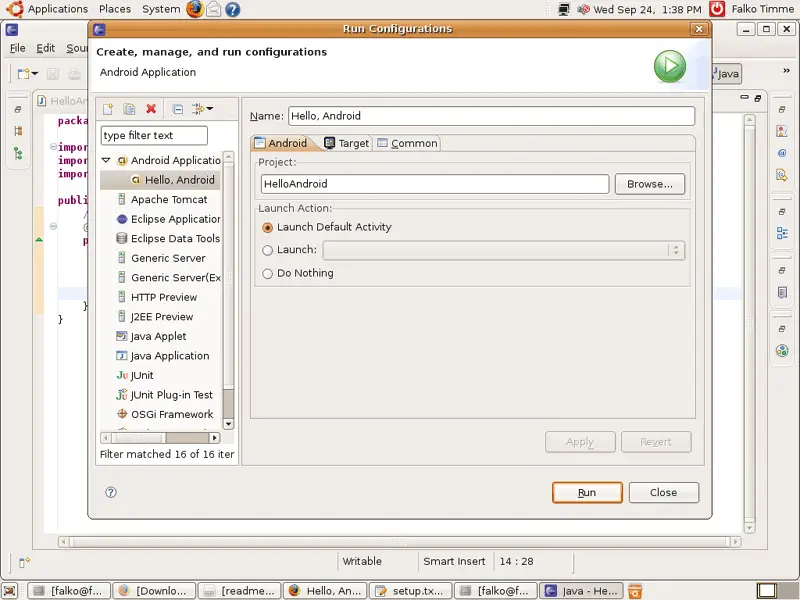Open the Launch activity combo box
The image size is (800, 600).
click(504, 251)
